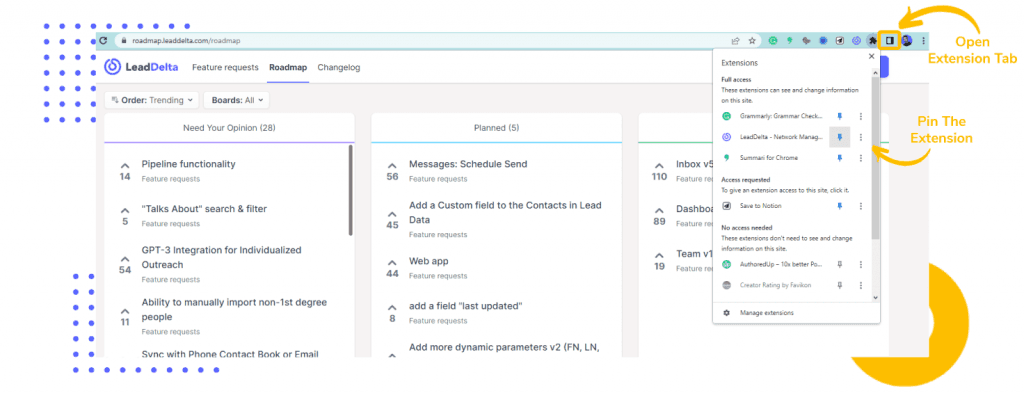Open the puzzle-piece Extensions icon
The width and height of the screenshot is (1024, 393).
tap(872, 40)
